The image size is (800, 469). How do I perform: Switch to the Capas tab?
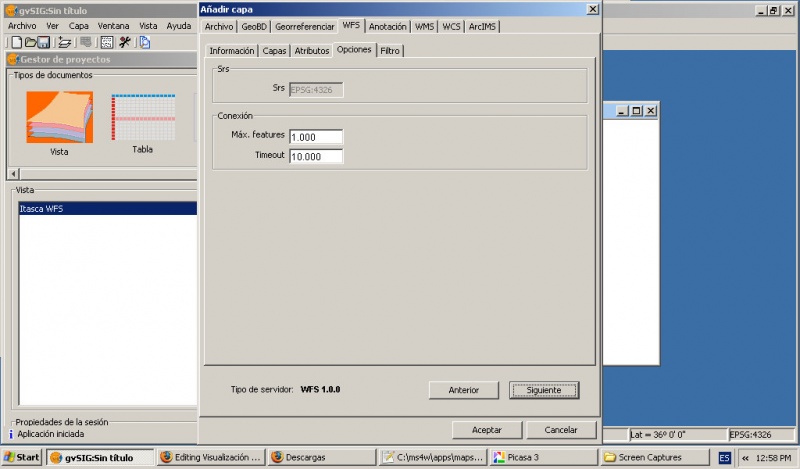point(274,50)
